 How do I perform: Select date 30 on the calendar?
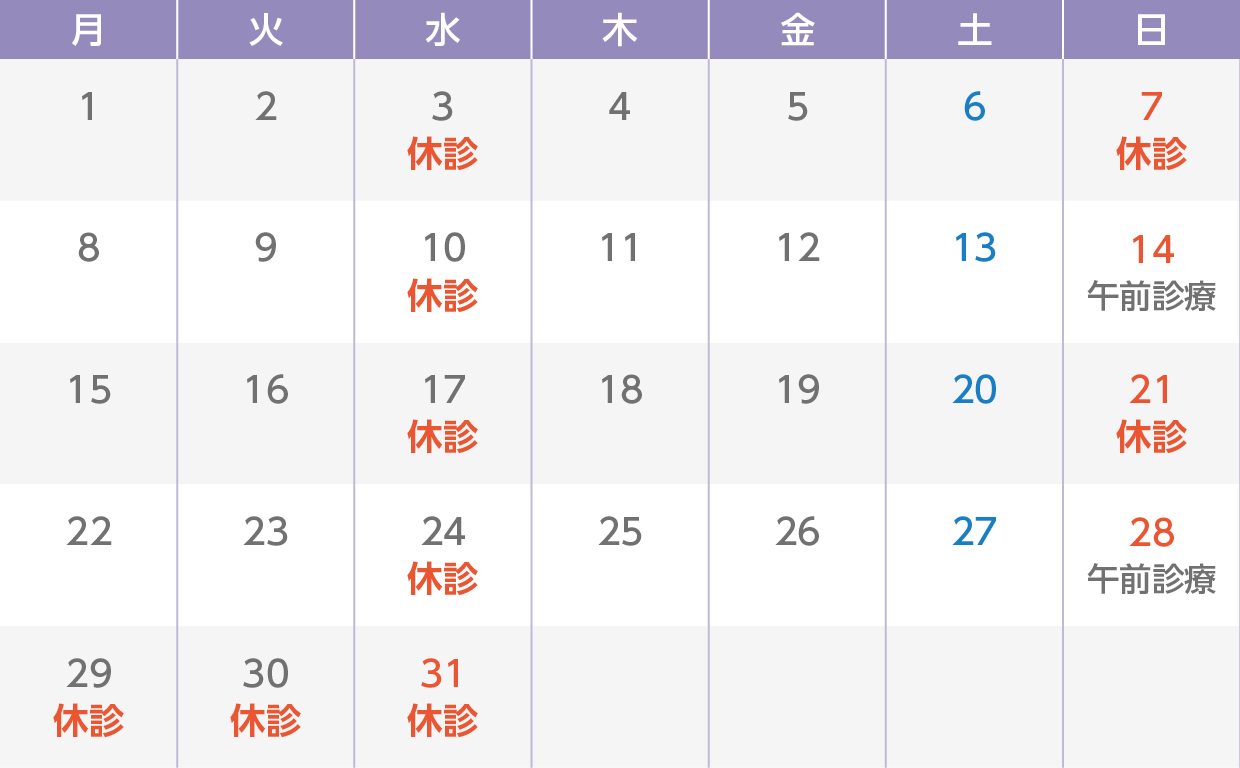tap(266, 674)
